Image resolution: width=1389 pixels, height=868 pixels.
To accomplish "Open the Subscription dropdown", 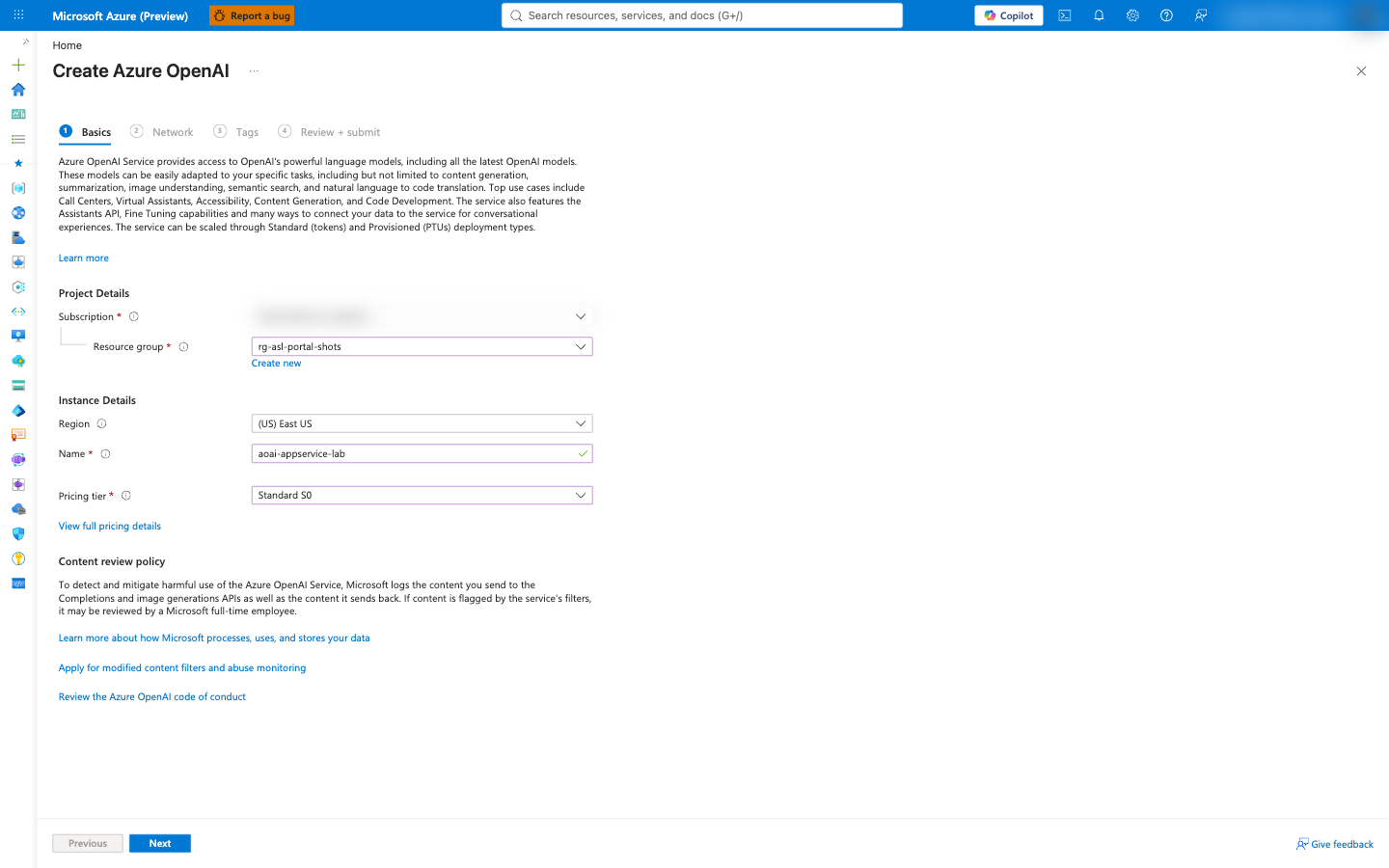I will pos(422,316).
